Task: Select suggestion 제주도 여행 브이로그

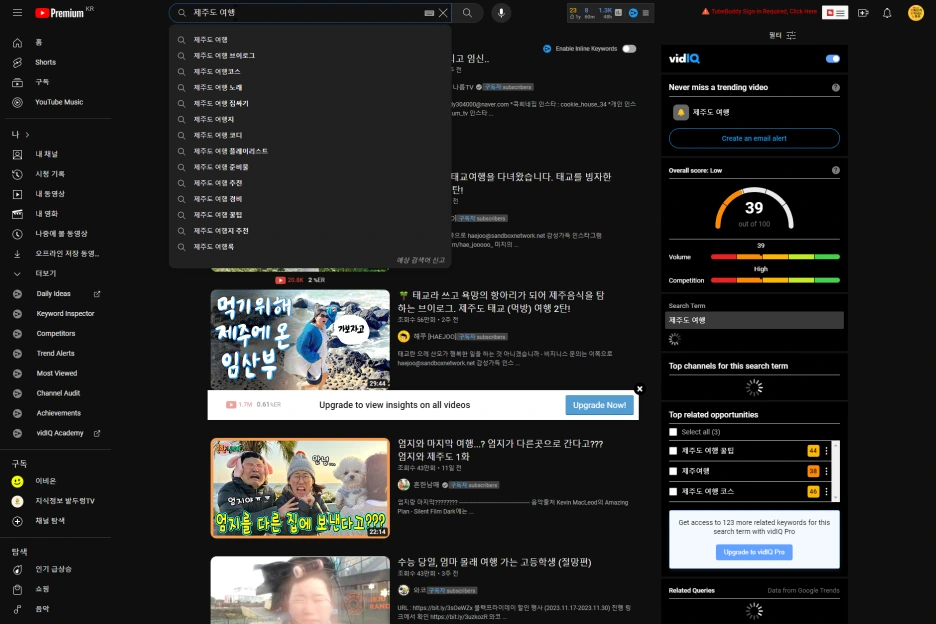Action: point(310,56)
